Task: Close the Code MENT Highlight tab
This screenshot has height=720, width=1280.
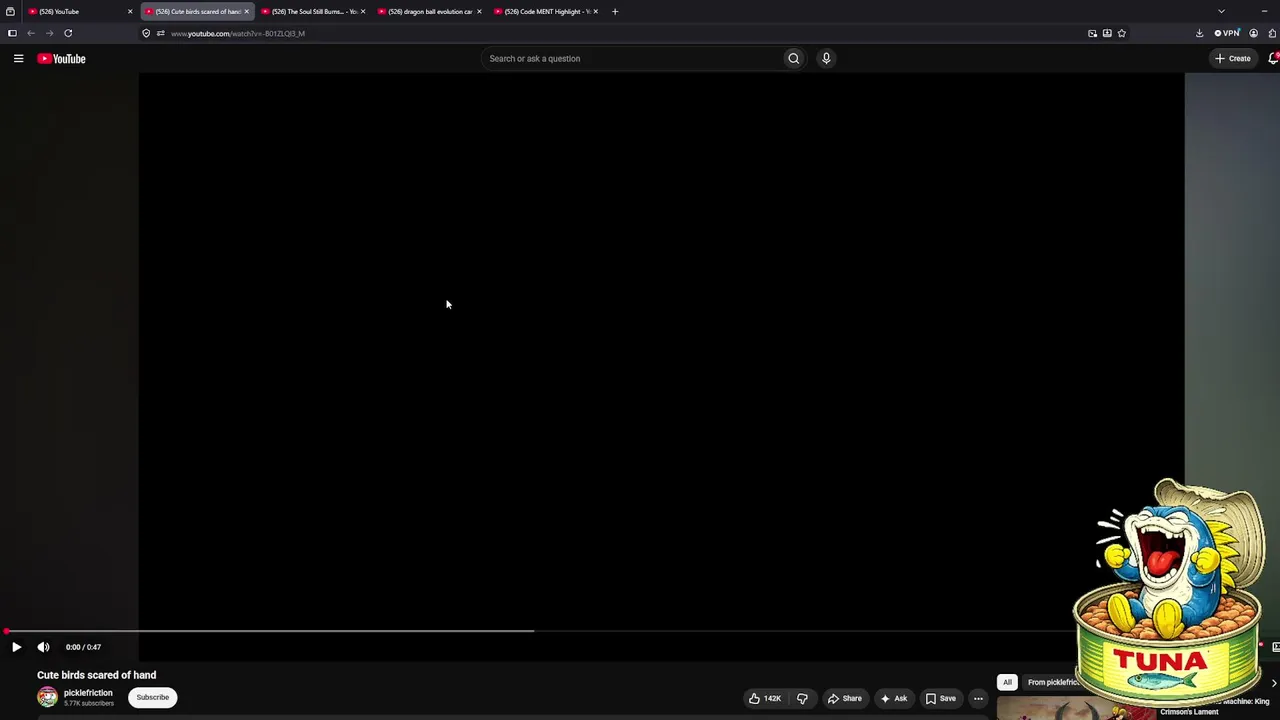Action: [x=595, y=12]
